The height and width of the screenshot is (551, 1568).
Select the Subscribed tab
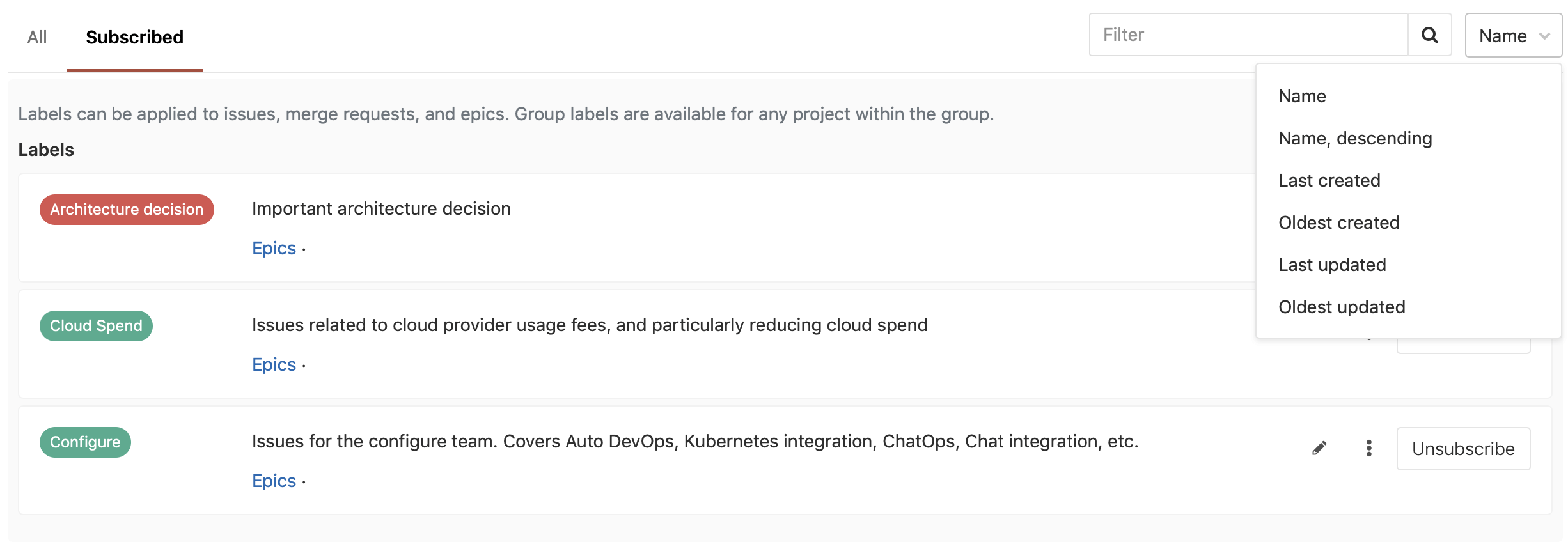(x=134, y=37)
